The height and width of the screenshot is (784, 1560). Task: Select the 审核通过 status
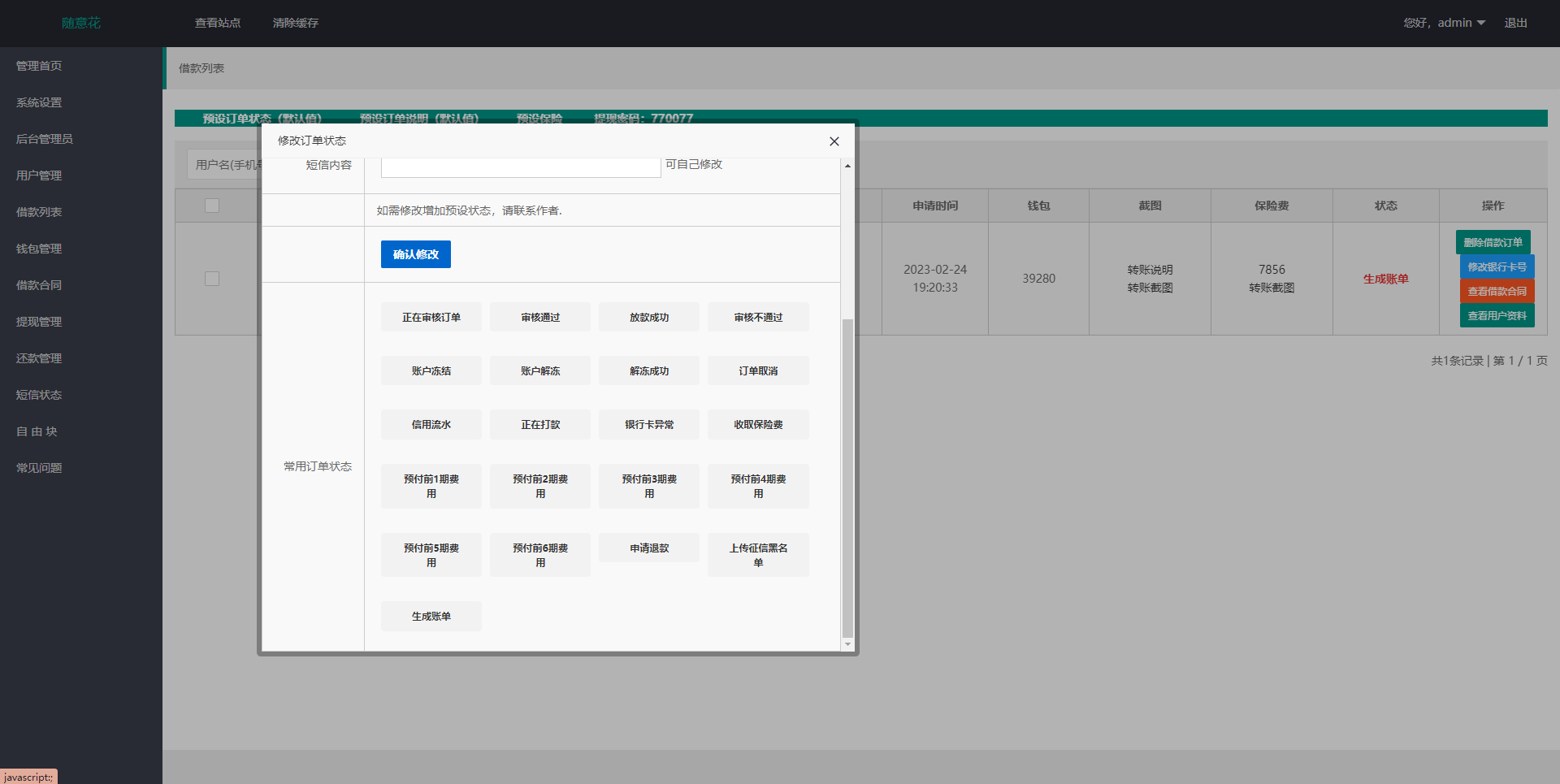[x=539, y=318]
